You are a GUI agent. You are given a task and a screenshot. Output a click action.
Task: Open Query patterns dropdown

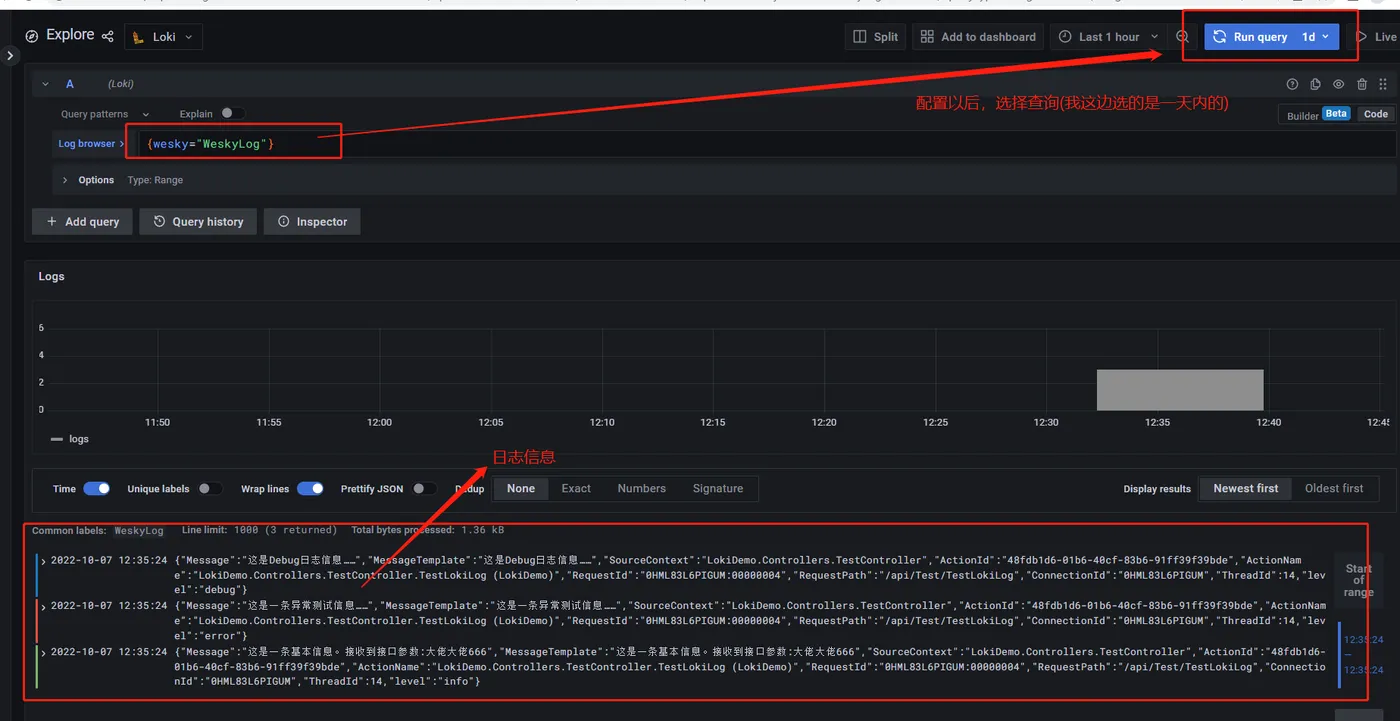pos(105,114)
